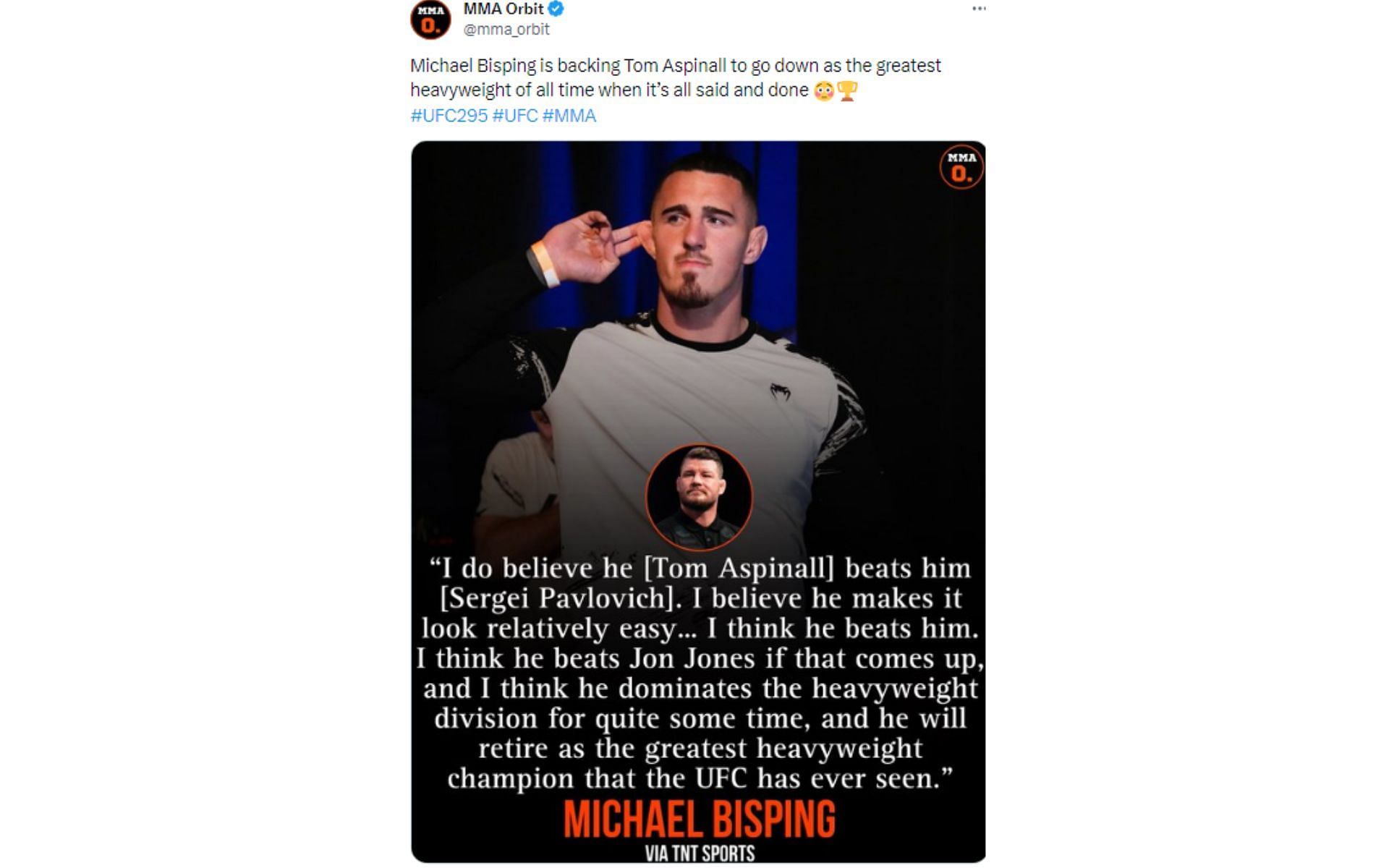This screenshot has width=1389, height=868.
Task: Open the #UFC295 hashtag
Action: click(x=449, y=116)
